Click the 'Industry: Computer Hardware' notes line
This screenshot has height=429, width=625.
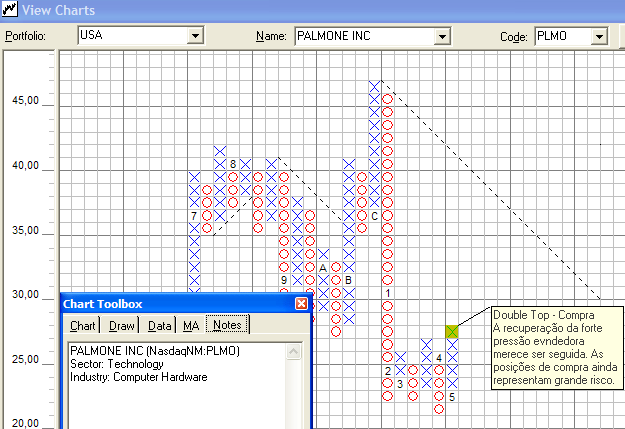click(x=139, y=377)
